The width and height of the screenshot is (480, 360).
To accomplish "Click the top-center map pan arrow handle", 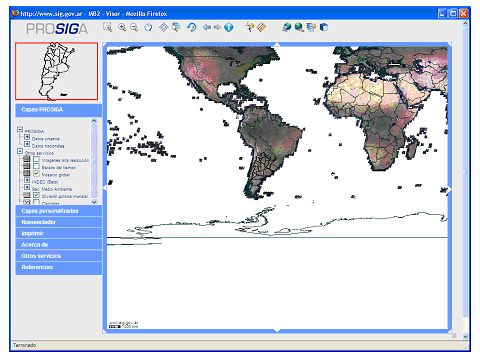I will [277, 44].
